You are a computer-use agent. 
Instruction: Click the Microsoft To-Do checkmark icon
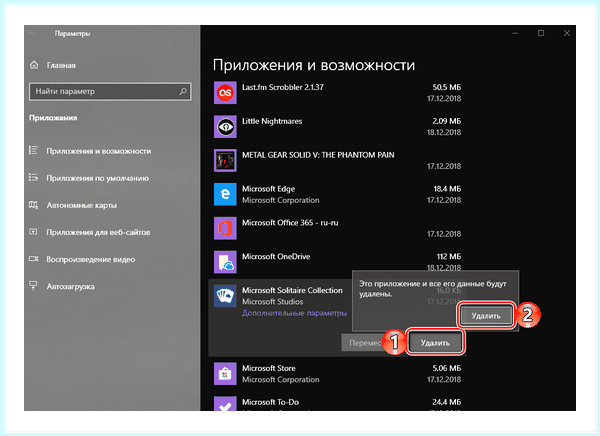click(x=225, y=404)
